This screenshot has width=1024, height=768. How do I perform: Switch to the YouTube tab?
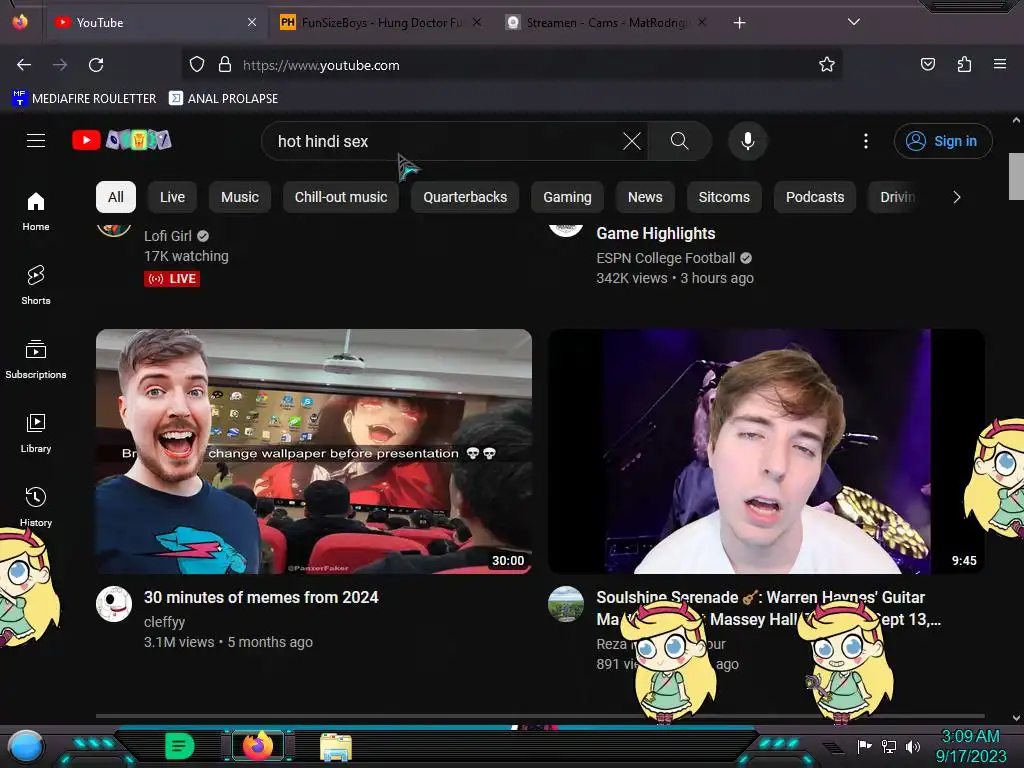pos(155,23)
